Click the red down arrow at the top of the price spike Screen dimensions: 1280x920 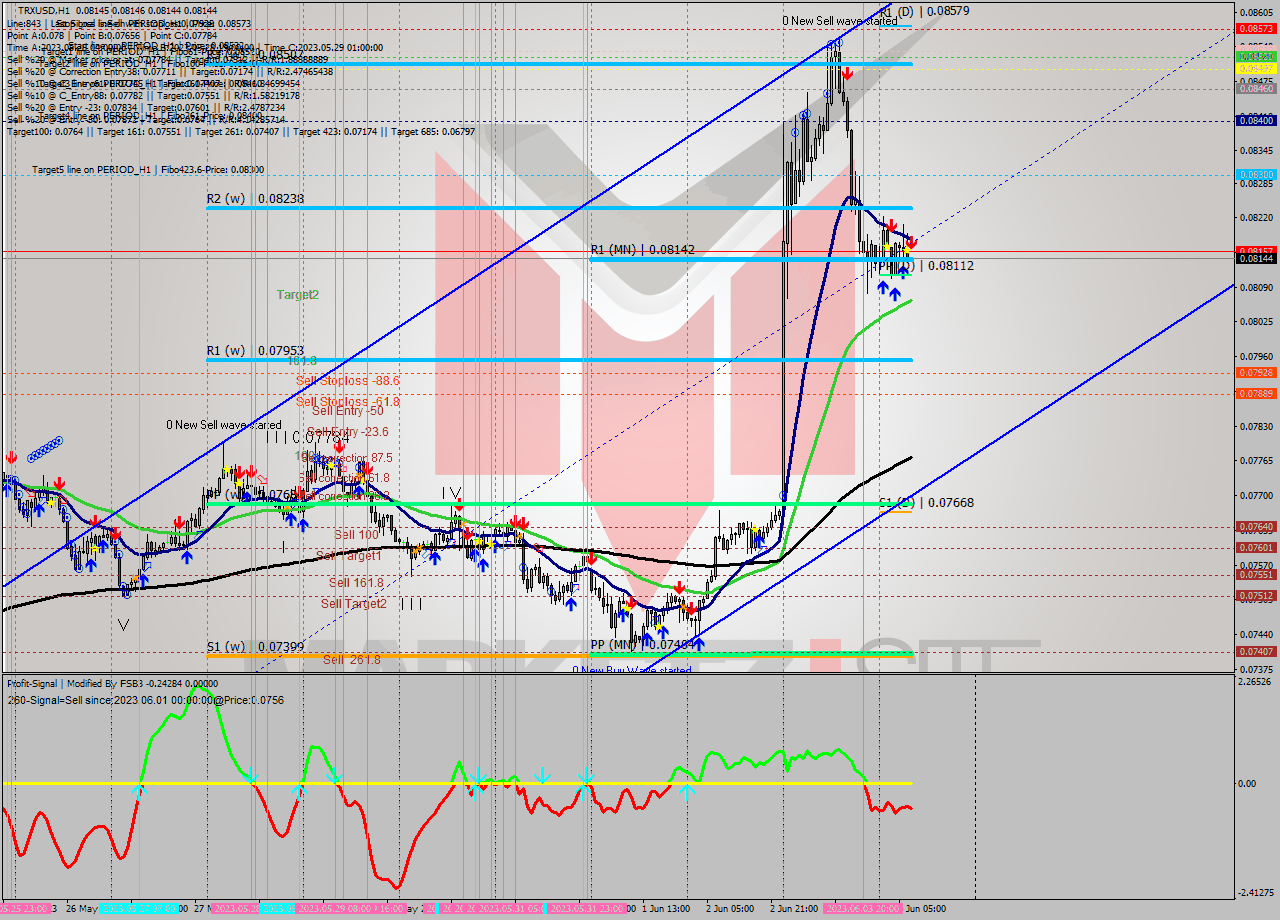pos(847,73)
